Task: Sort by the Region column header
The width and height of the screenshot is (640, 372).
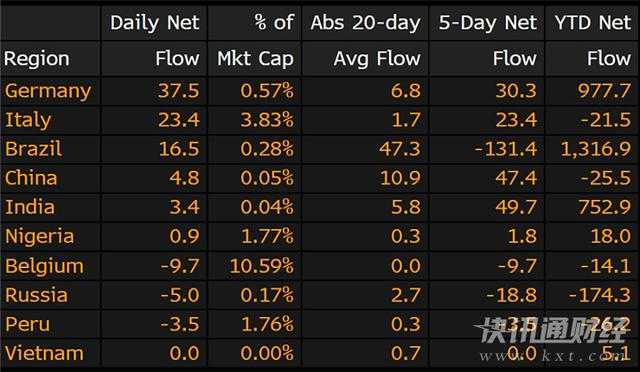Action: (37, 58)
